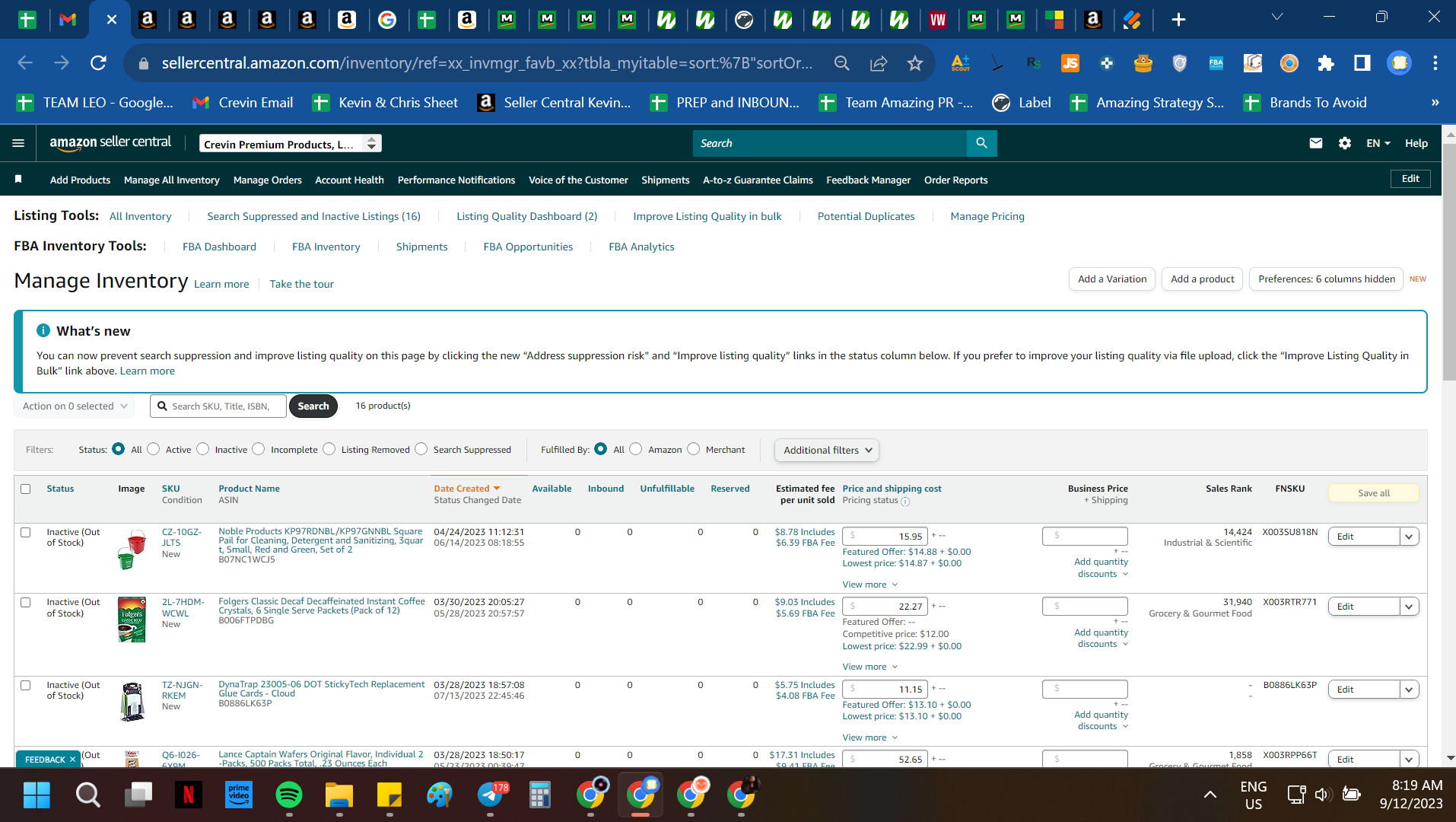Open the Potential Duplicates link

pos(866,216)
